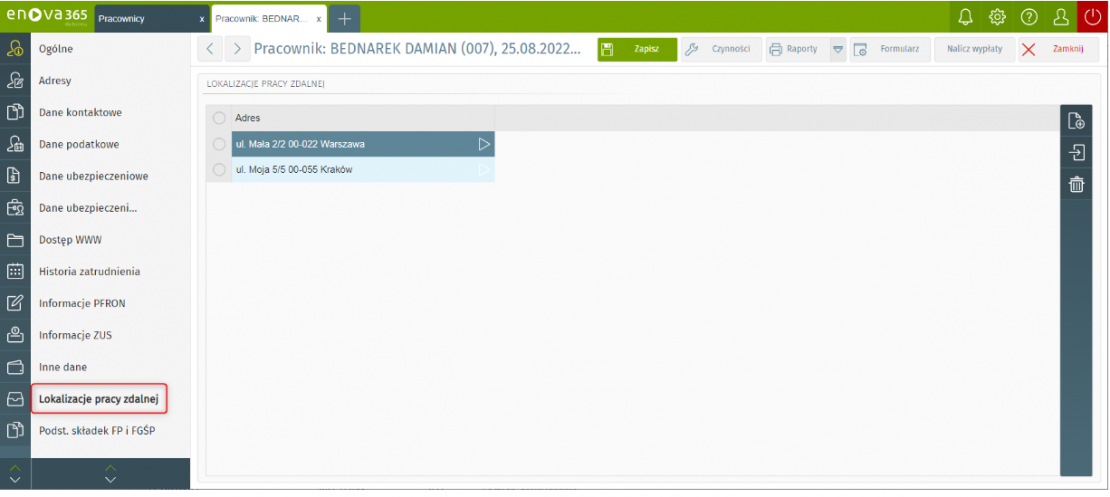
Task: Go to the previous employee record arrow
Action: [x=209, y=49]
